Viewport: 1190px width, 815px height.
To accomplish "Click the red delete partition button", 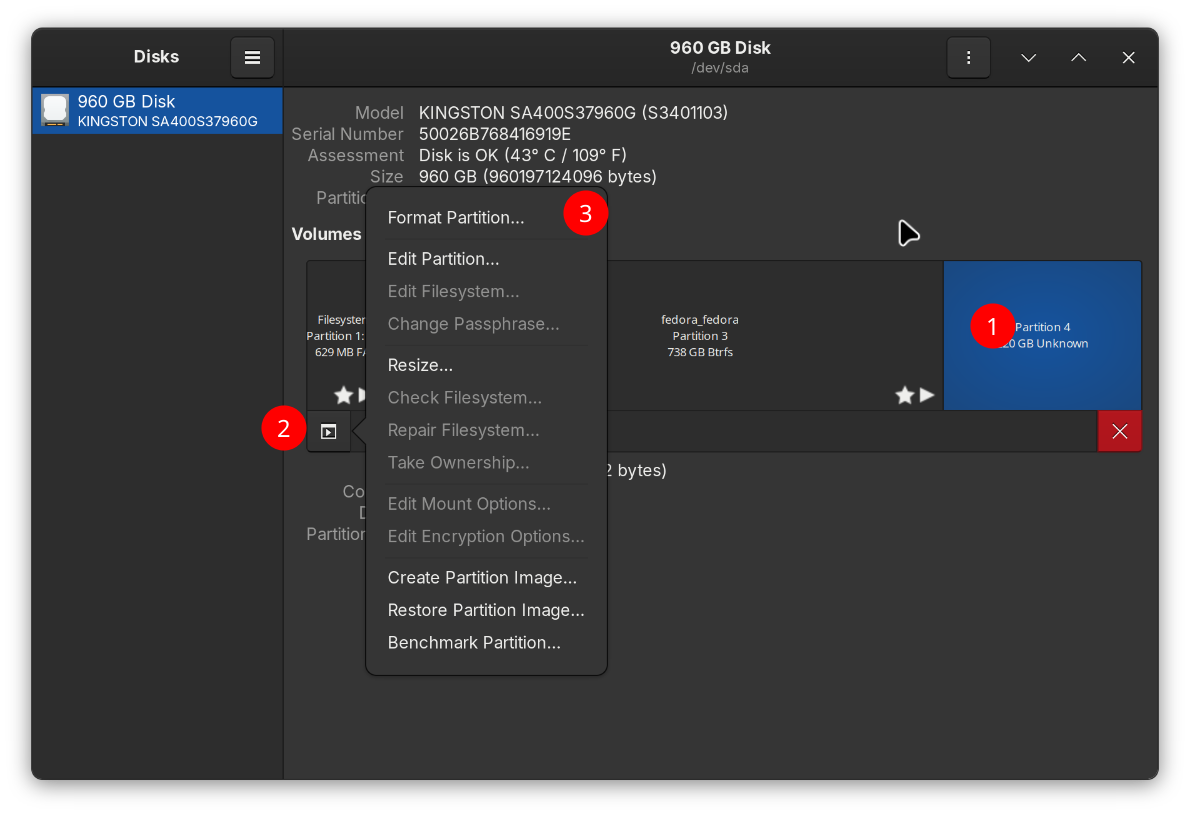I will click(x=1119, y=432).
